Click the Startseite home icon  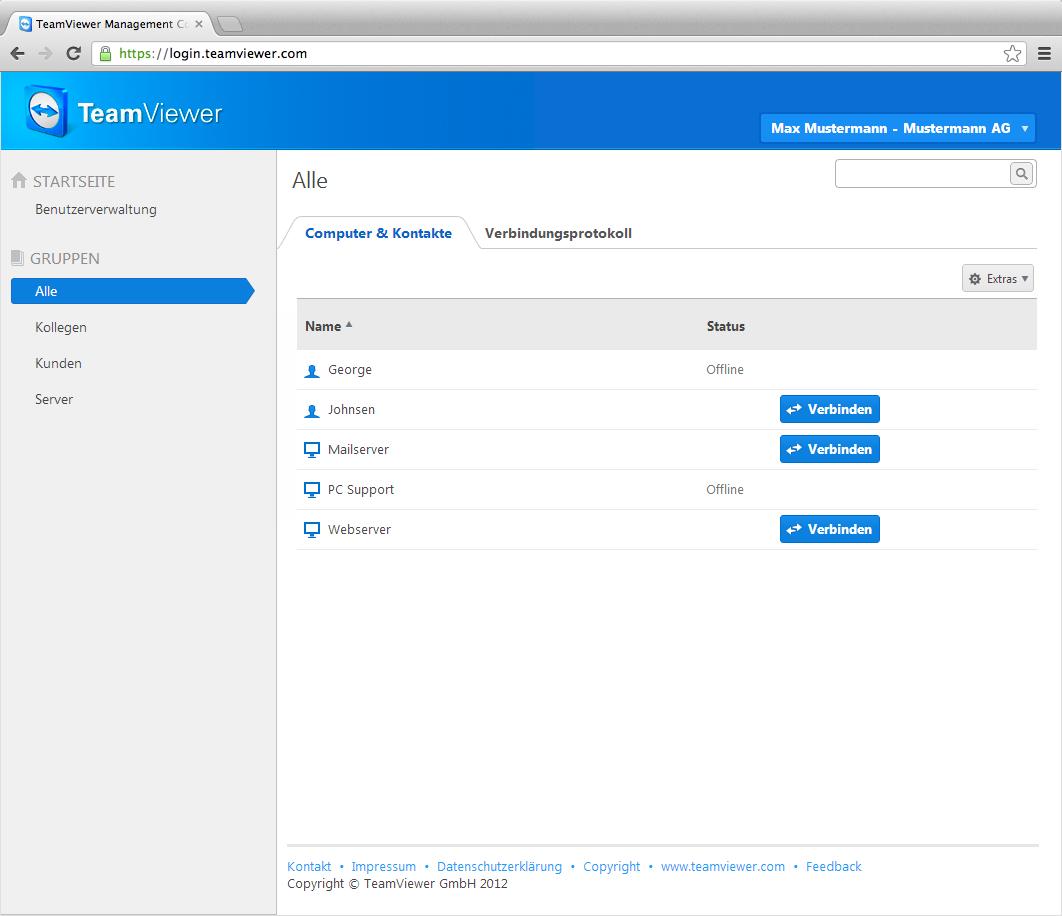[19, 180]
